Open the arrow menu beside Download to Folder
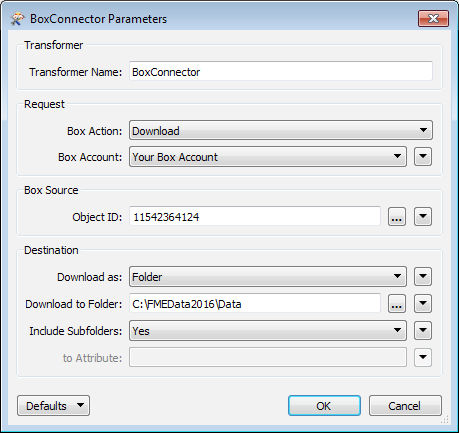The image size is (459, 433). tap(423, 304)
